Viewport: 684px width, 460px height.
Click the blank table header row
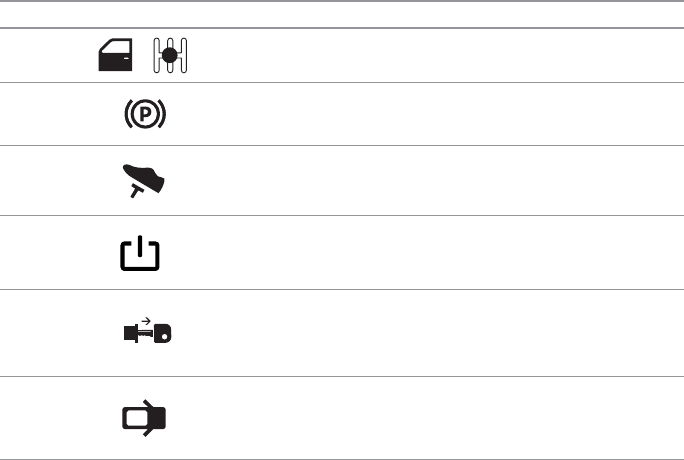tap(342, 14)
